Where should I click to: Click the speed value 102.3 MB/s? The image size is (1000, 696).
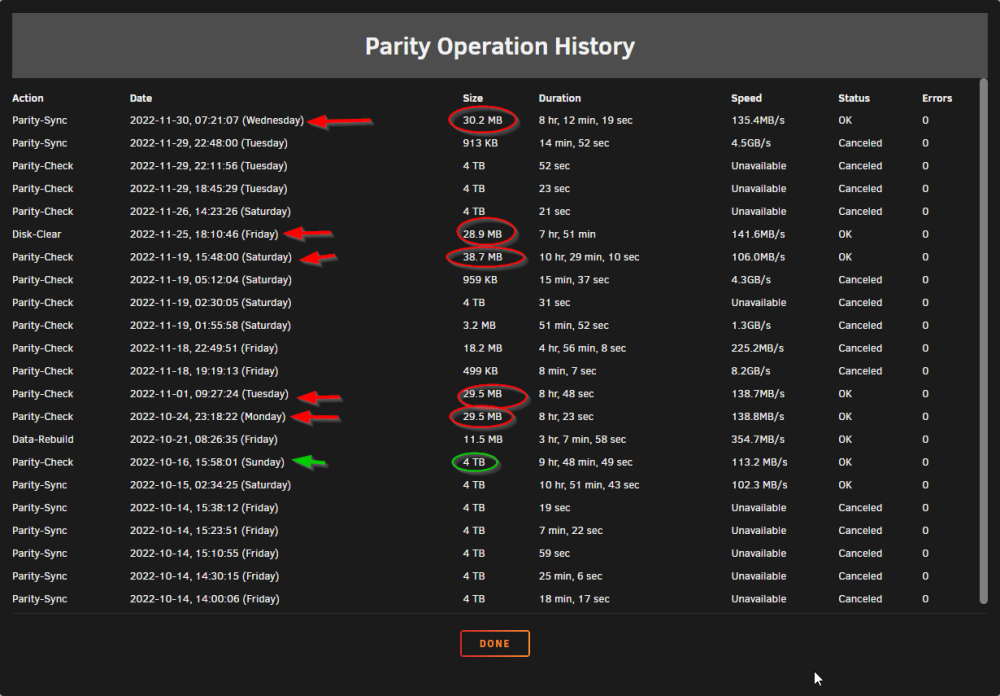click(x=759, y=485)
